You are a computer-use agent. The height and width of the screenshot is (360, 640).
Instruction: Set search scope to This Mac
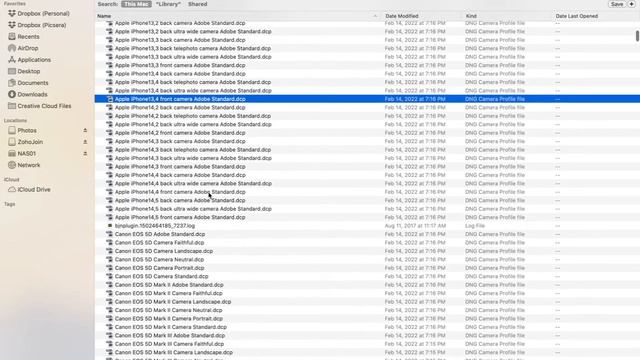(136, 4)
